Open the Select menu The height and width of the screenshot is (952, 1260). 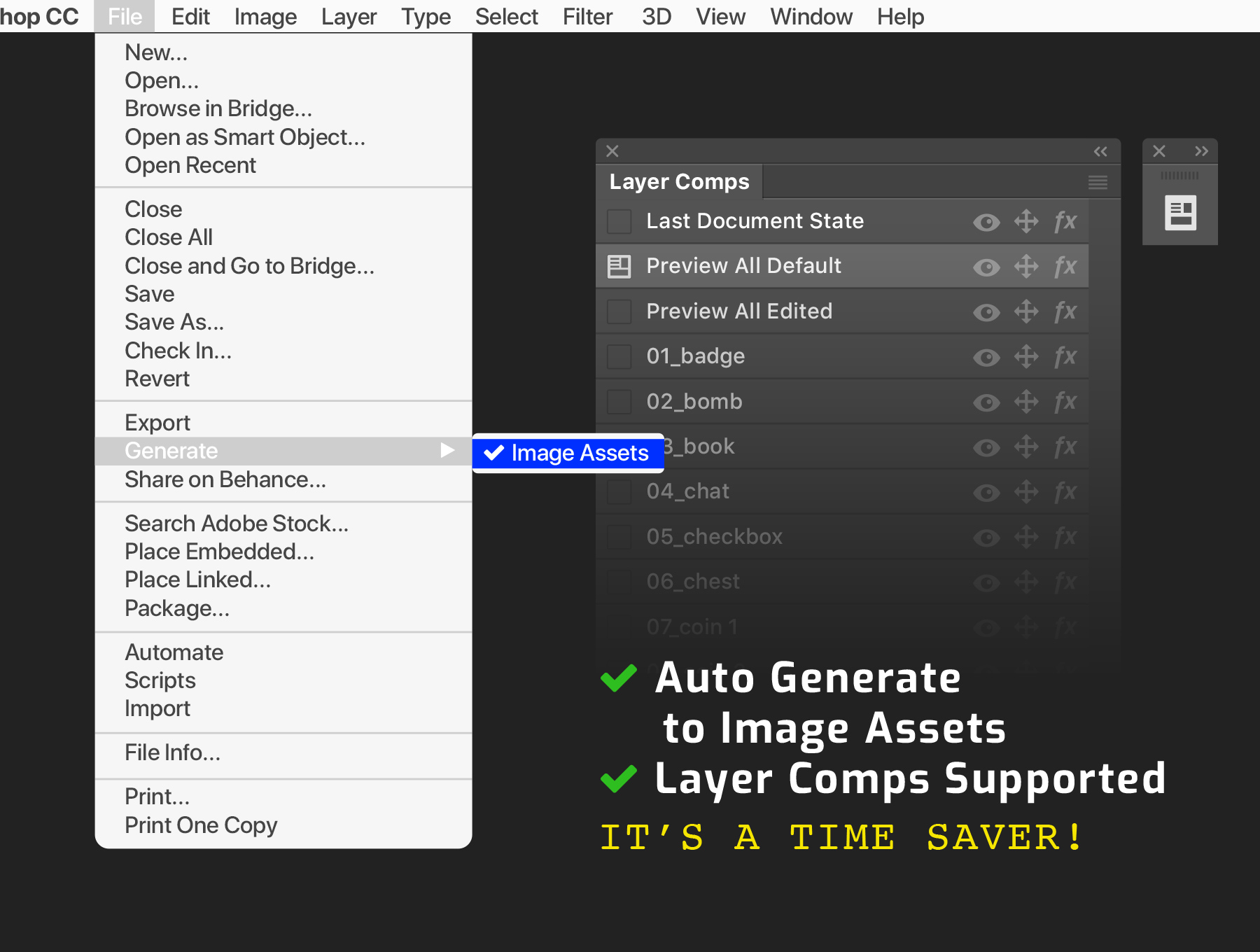(506, 16)
